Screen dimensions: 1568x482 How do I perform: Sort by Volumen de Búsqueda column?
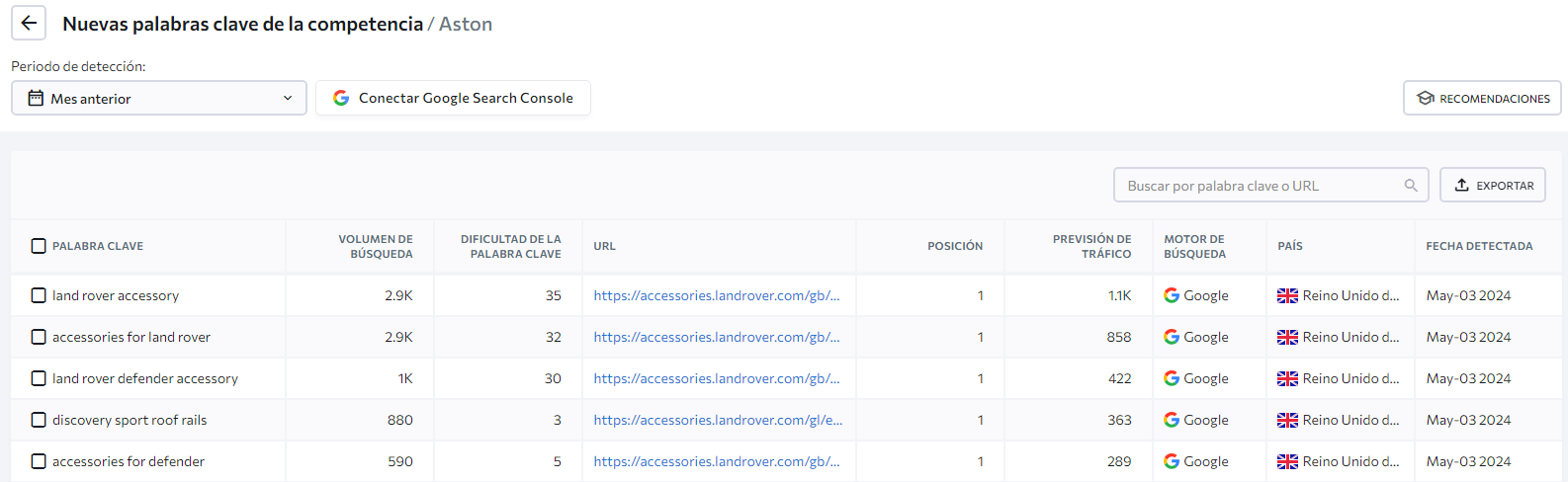[x=376, y=246]
